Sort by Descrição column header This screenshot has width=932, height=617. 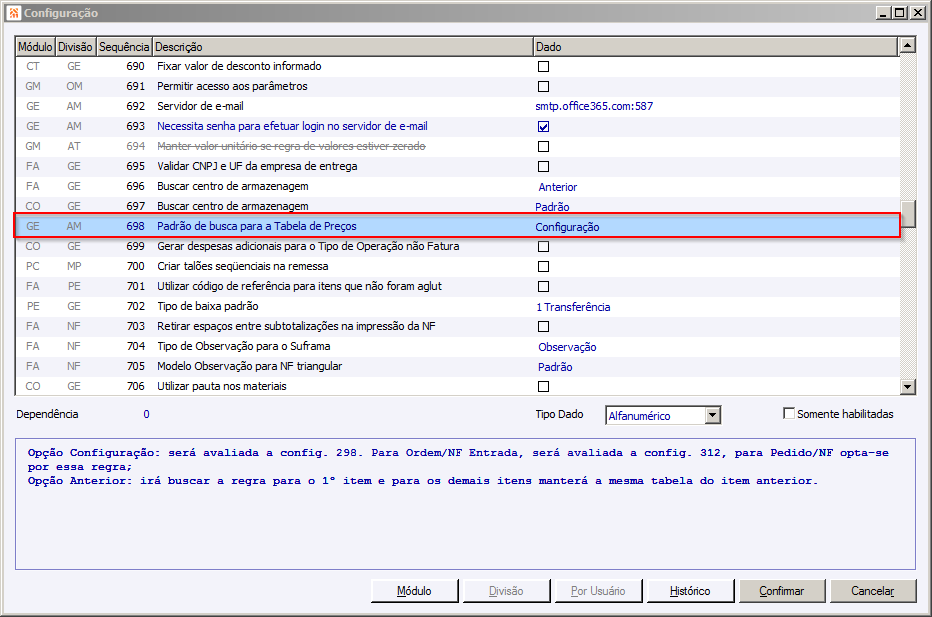pos(342,47)
